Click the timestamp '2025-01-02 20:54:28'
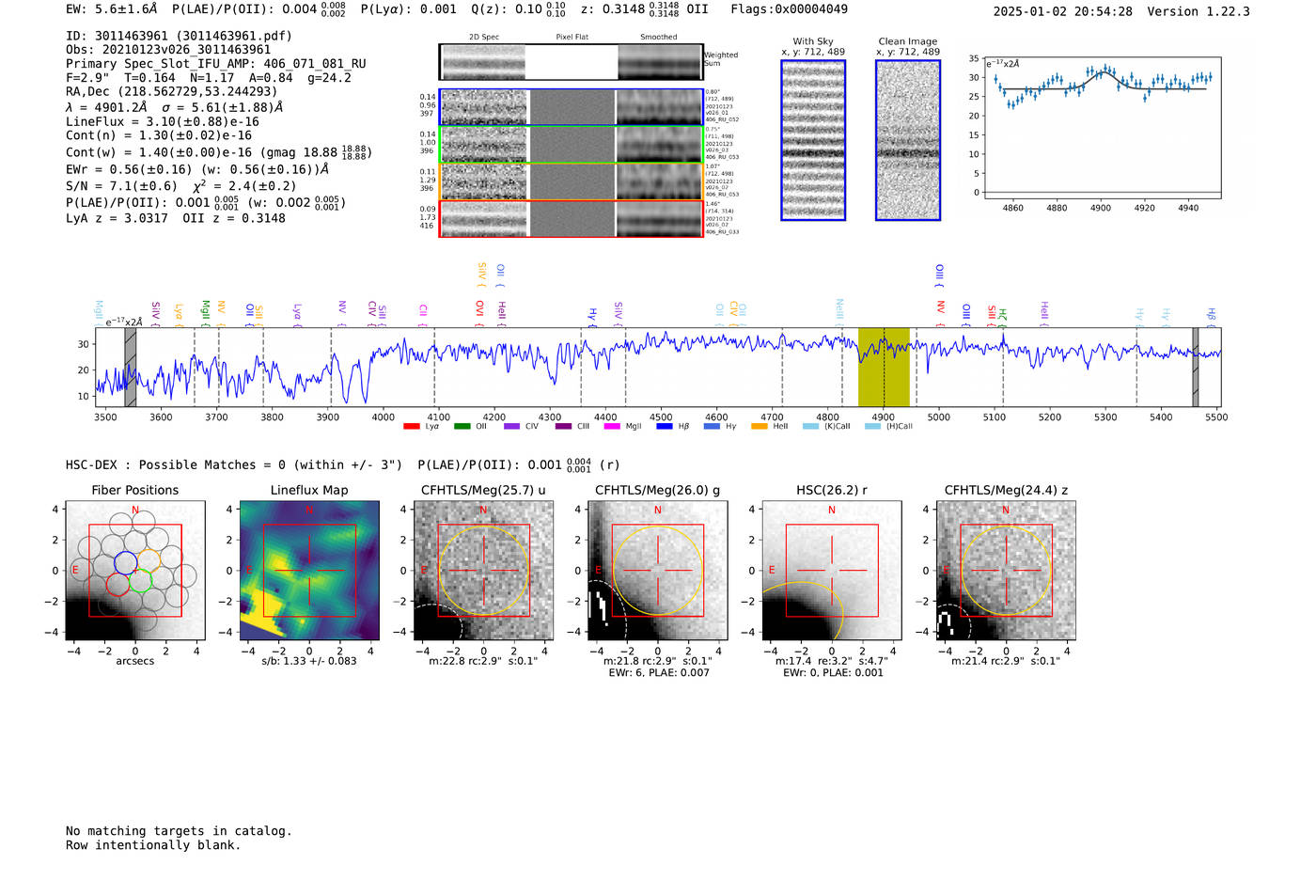1316x896 pixels. [x=1063, y=11]
